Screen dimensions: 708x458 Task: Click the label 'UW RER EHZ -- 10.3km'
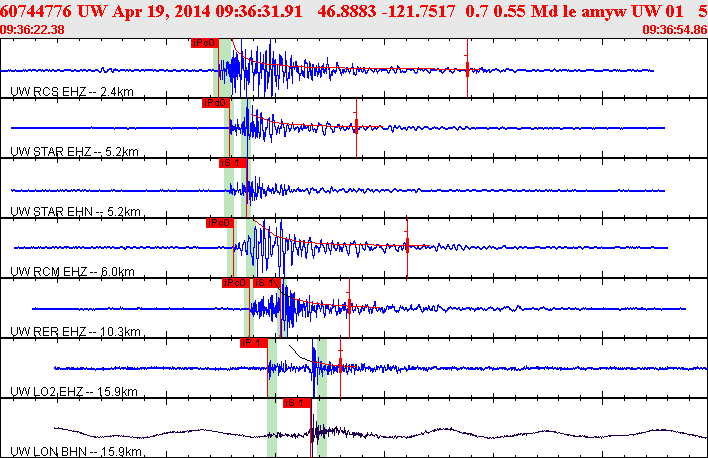coord(75,332)
